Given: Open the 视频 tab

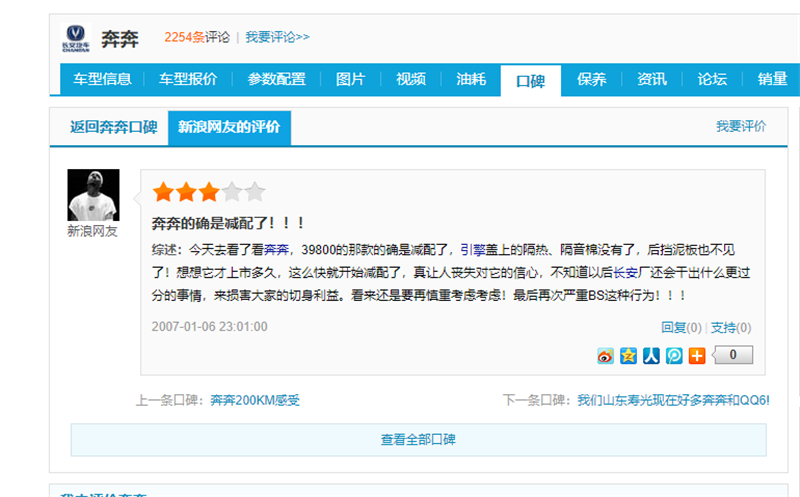Looking at the screenshot, I should click(411, 79).
